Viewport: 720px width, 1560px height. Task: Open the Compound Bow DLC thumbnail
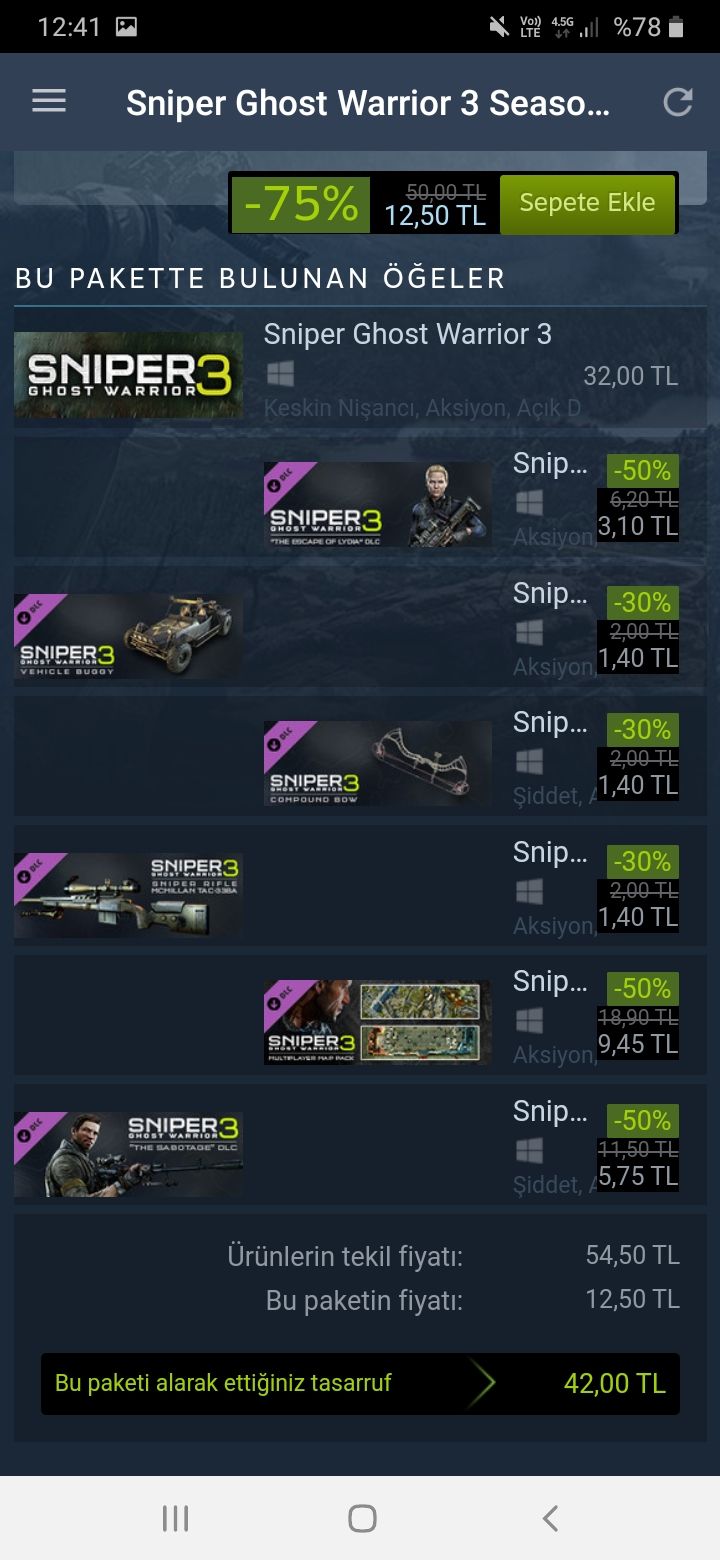point(378,764)
